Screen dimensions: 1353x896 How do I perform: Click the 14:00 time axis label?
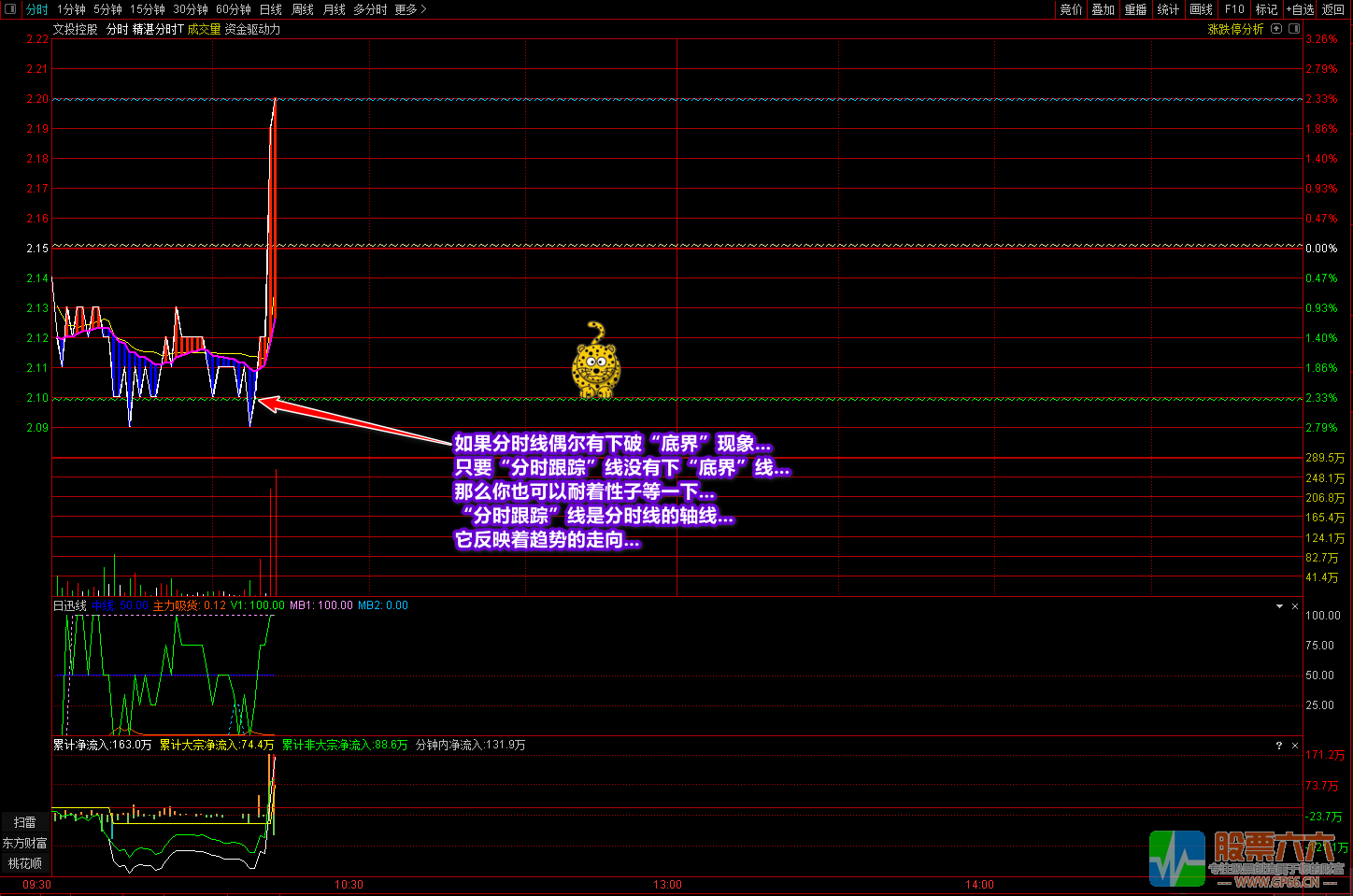pos(979,884)
